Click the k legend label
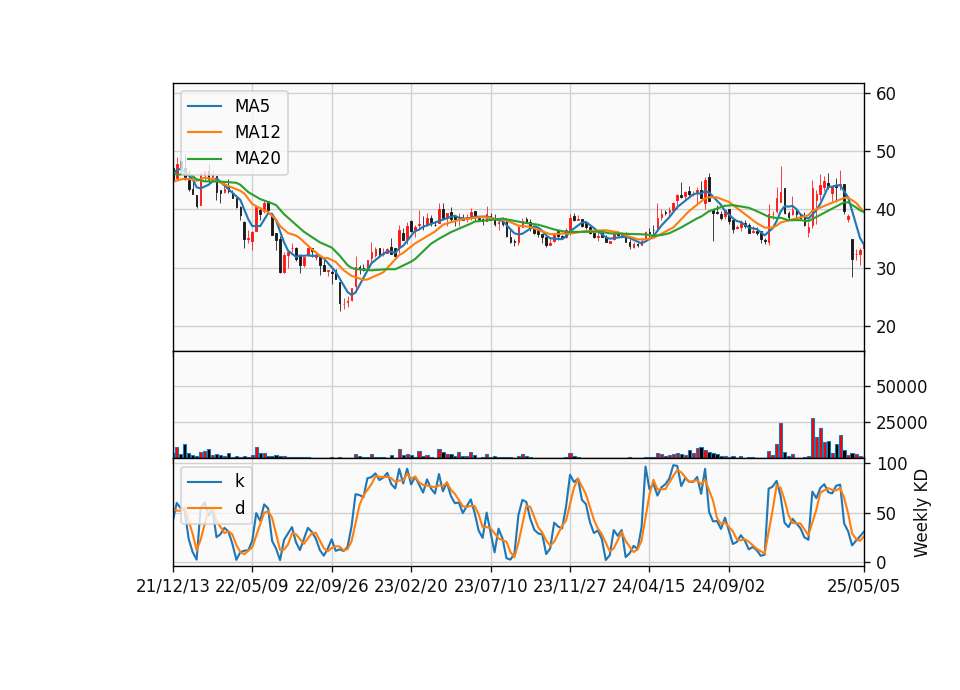Screen dimensions: 960x690 click(x=239, y=481)
